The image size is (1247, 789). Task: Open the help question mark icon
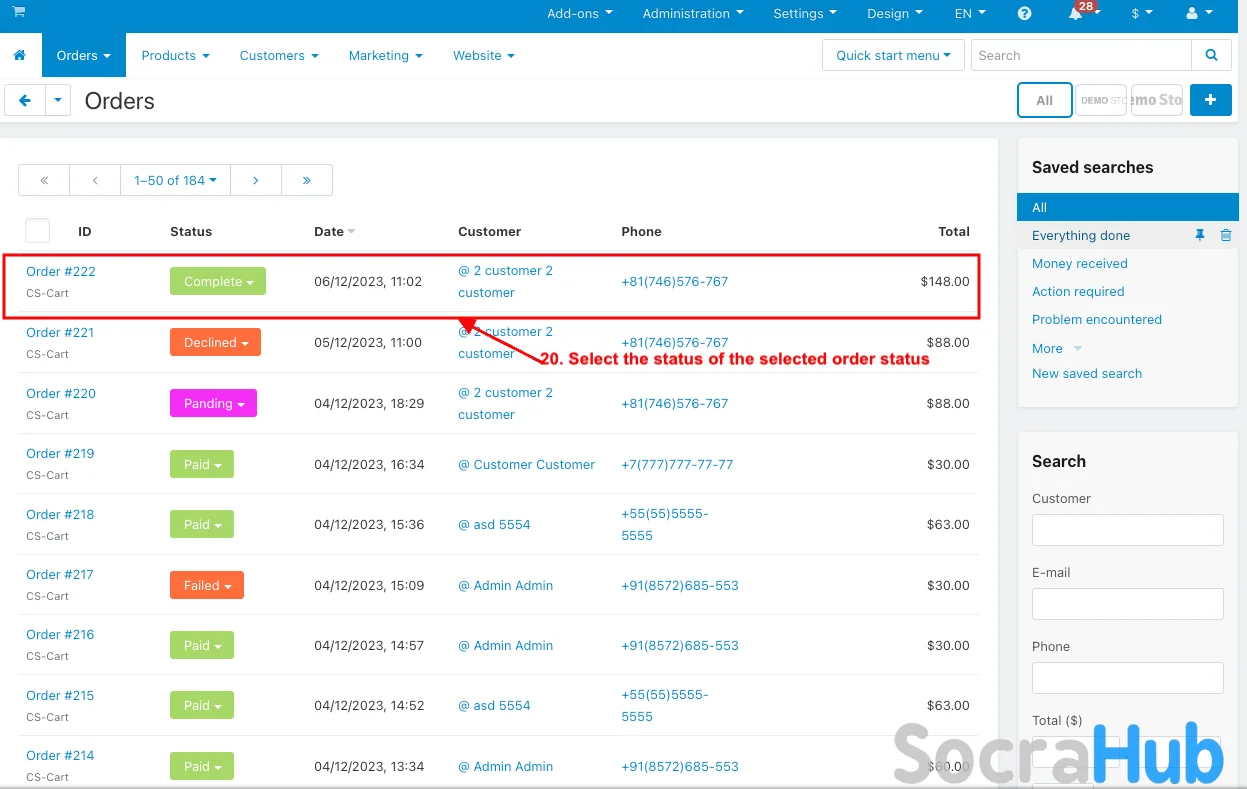coord(1024,14)
